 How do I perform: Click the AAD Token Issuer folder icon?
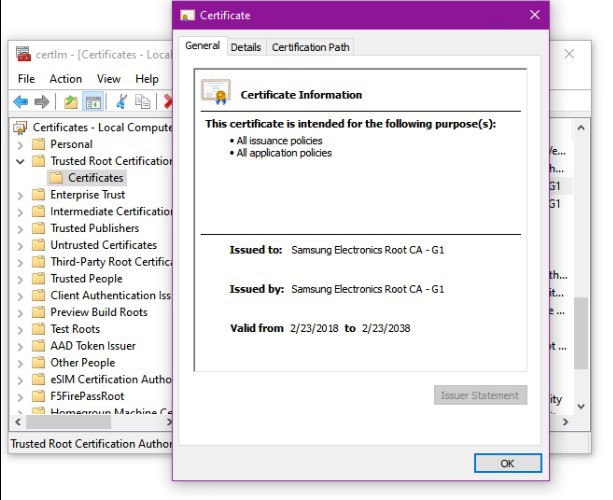coord(38,346)
